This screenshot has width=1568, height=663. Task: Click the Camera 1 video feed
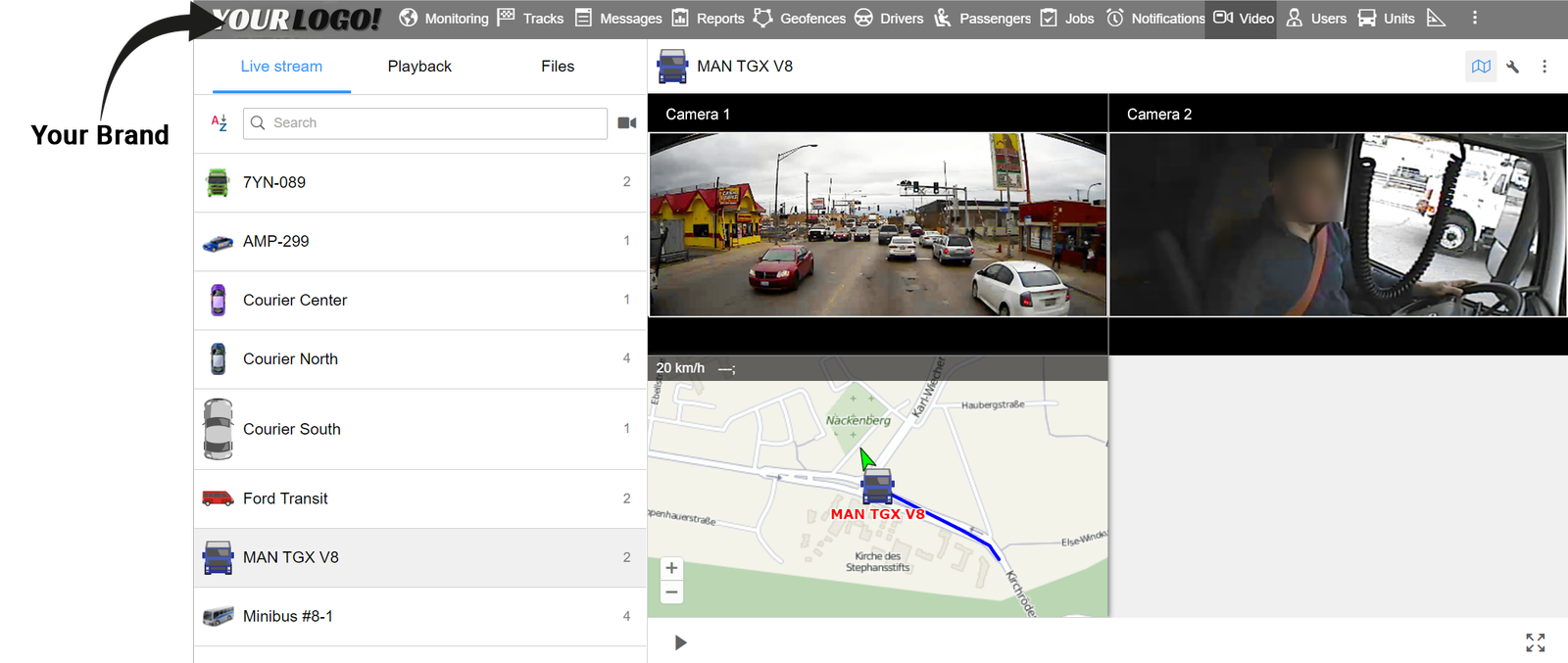click(878, 224)
